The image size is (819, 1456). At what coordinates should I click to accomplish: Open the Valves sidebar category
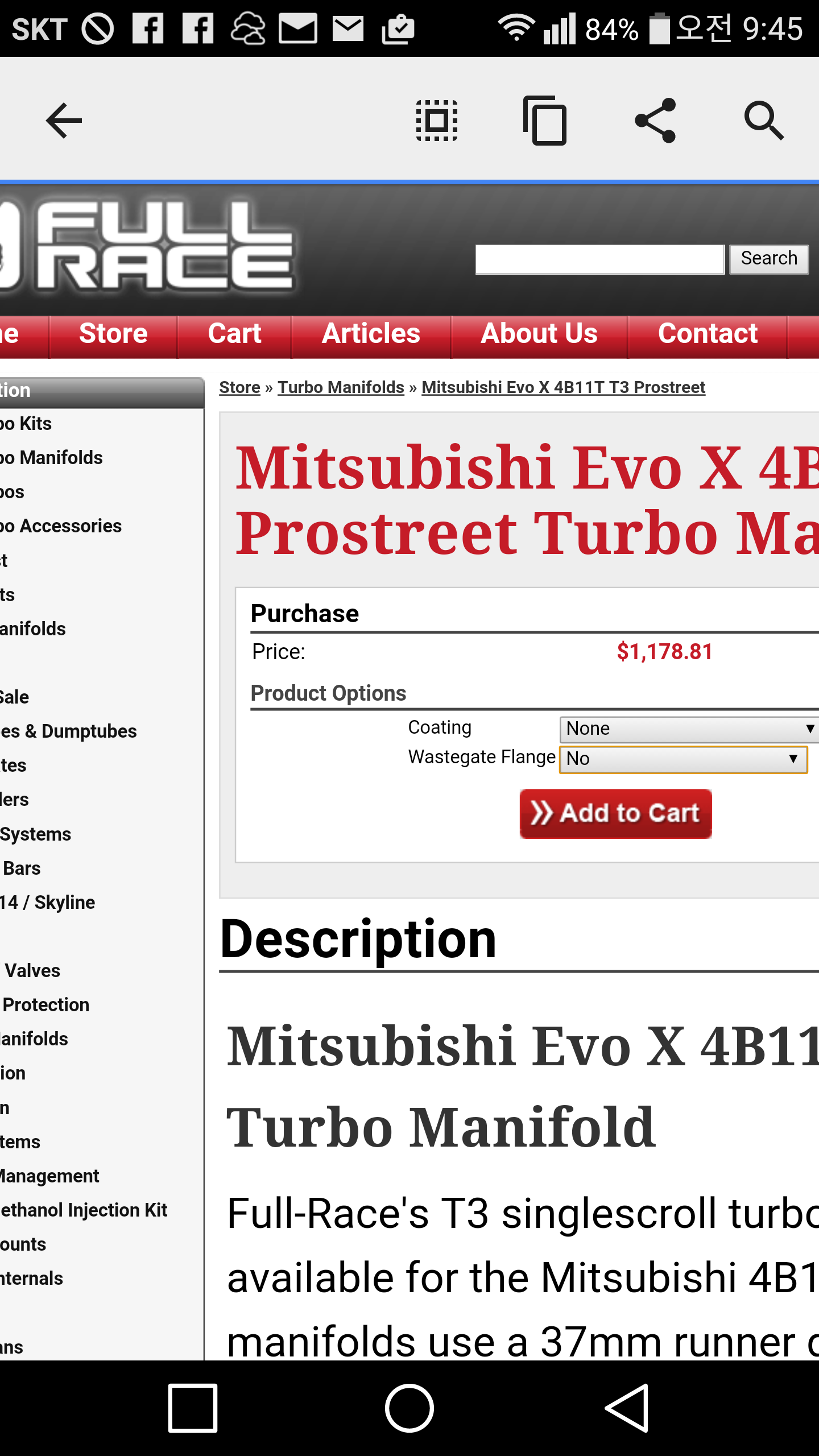[x=32, y=971]
